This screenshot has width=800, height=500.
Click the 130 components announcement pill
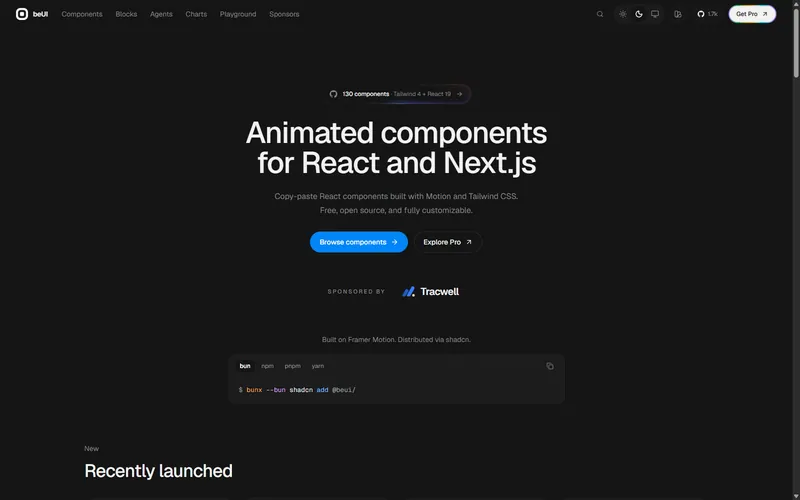396,94
